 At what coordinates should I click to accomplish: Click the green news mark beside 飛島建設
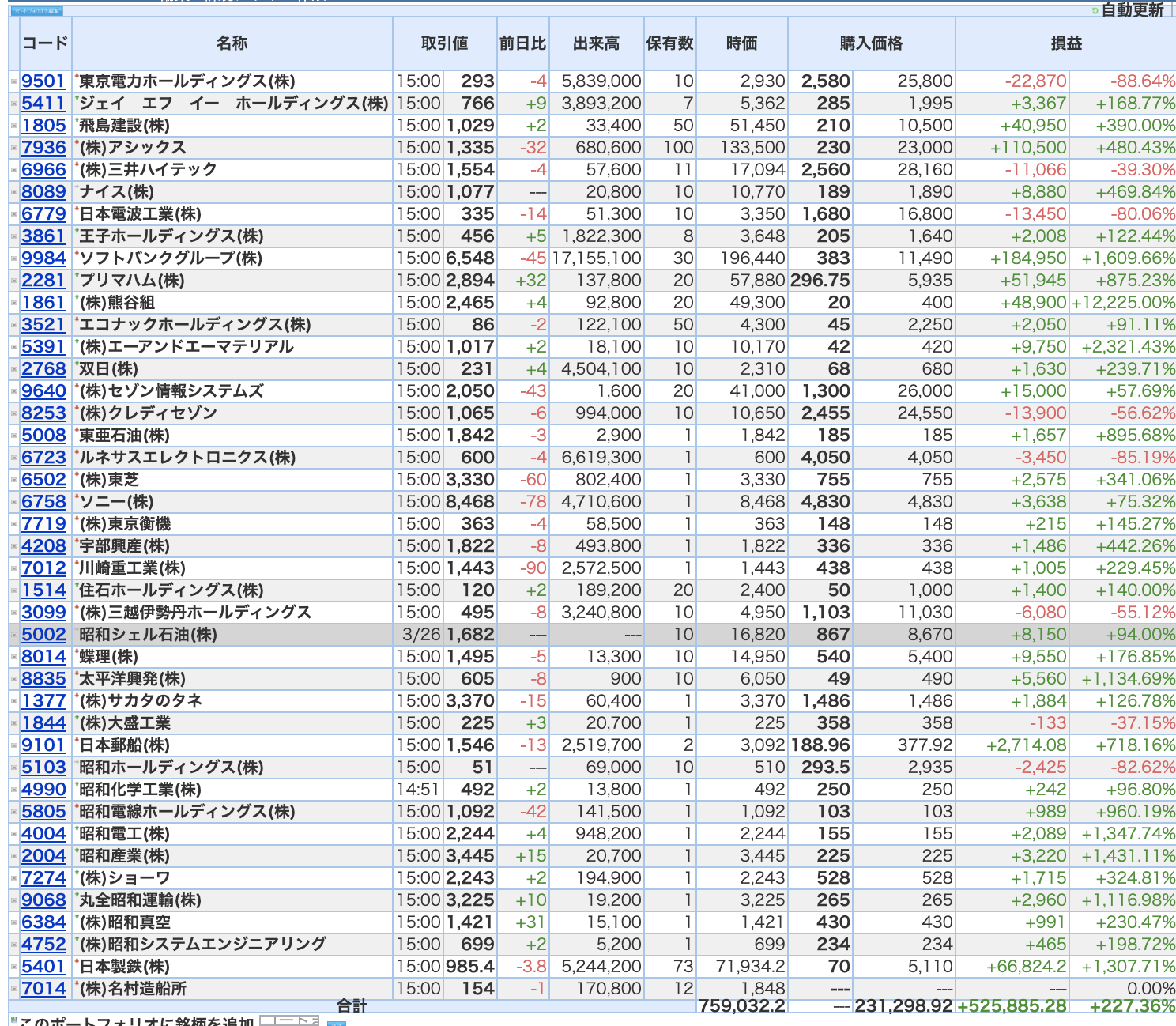pos(77,120)
